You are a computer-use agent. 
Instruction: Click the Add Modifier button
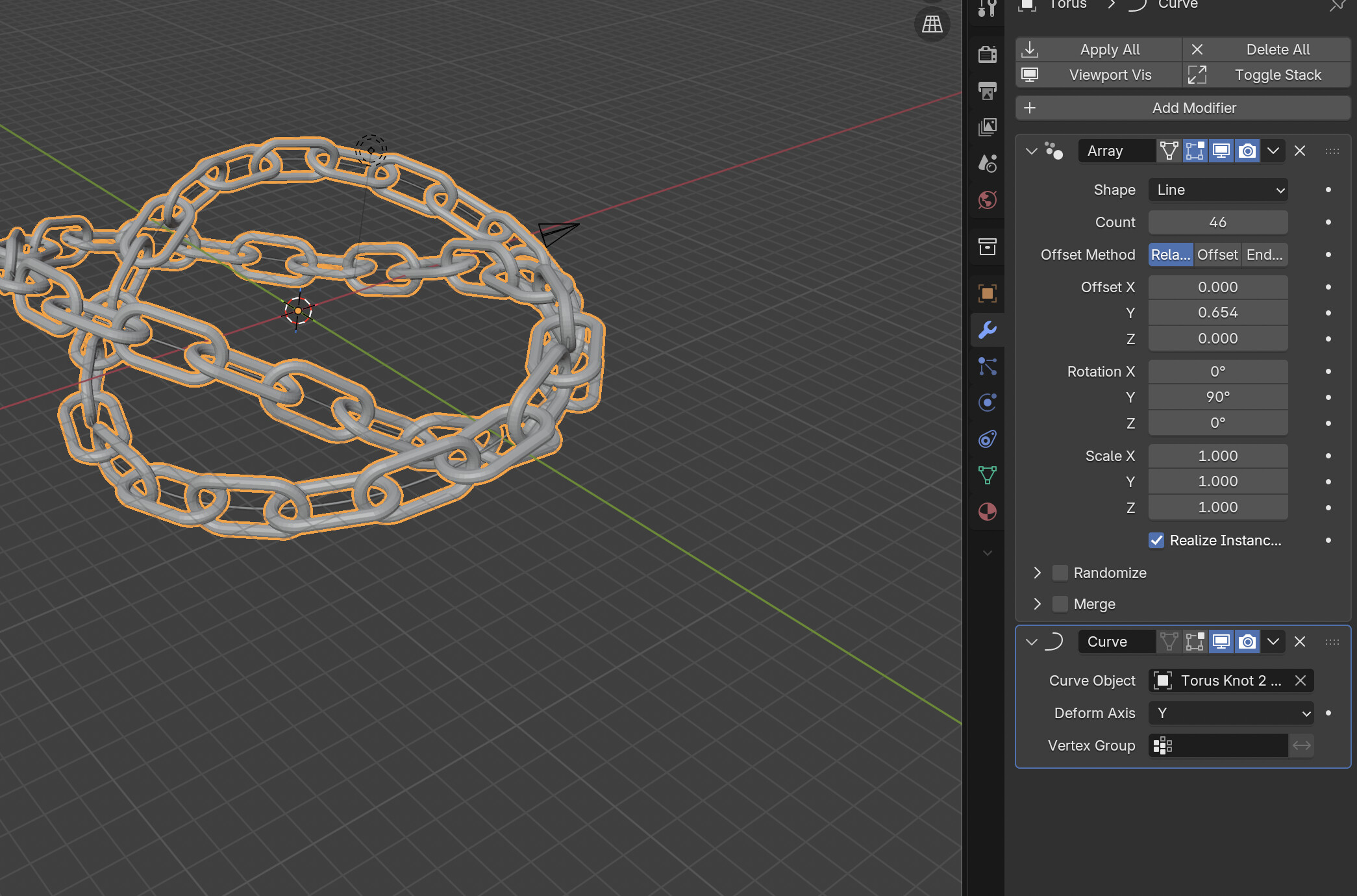tap(1183, 108)
